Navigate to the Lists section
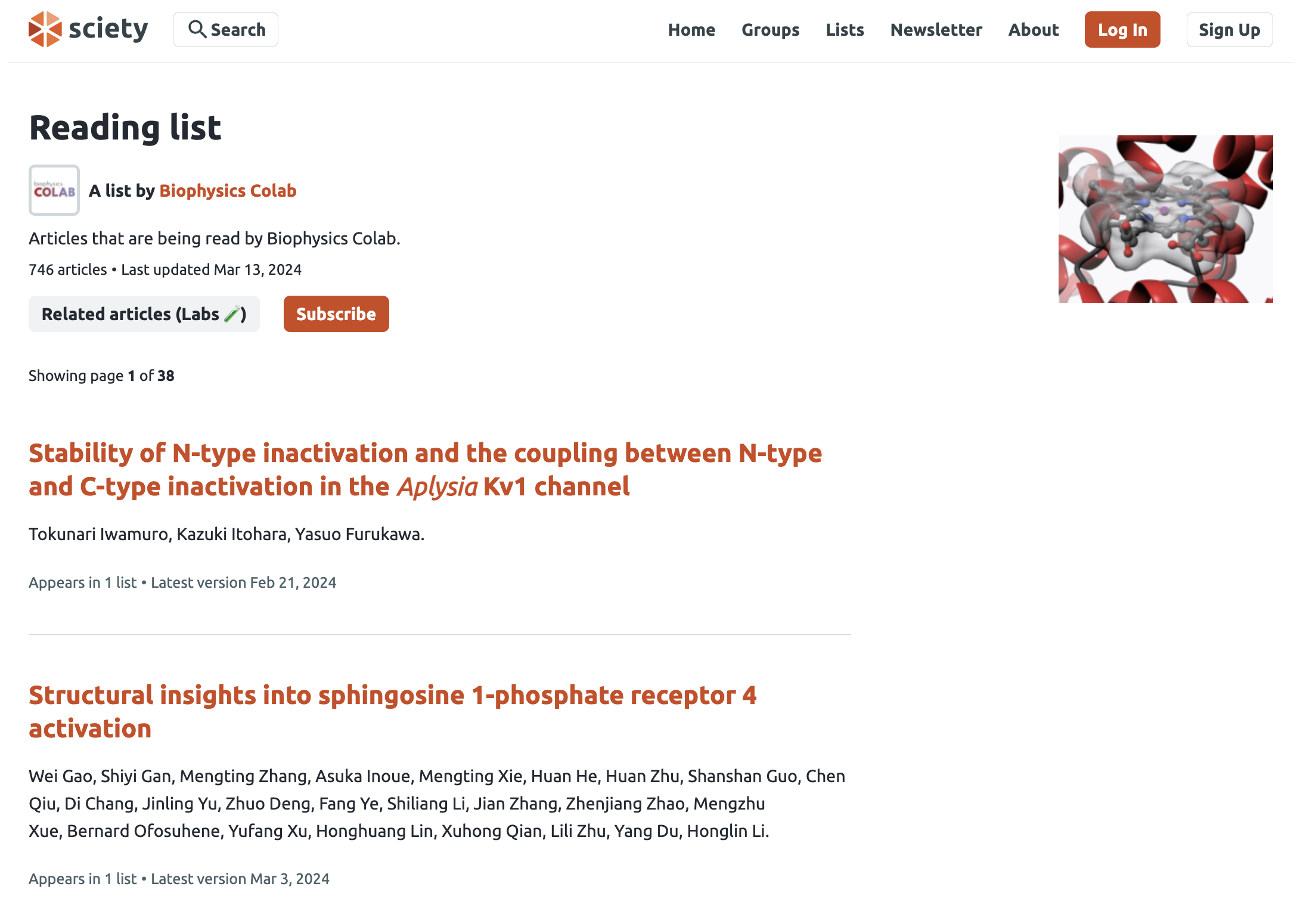Viewport: 1297px width, 924px height. click(844, 30)
